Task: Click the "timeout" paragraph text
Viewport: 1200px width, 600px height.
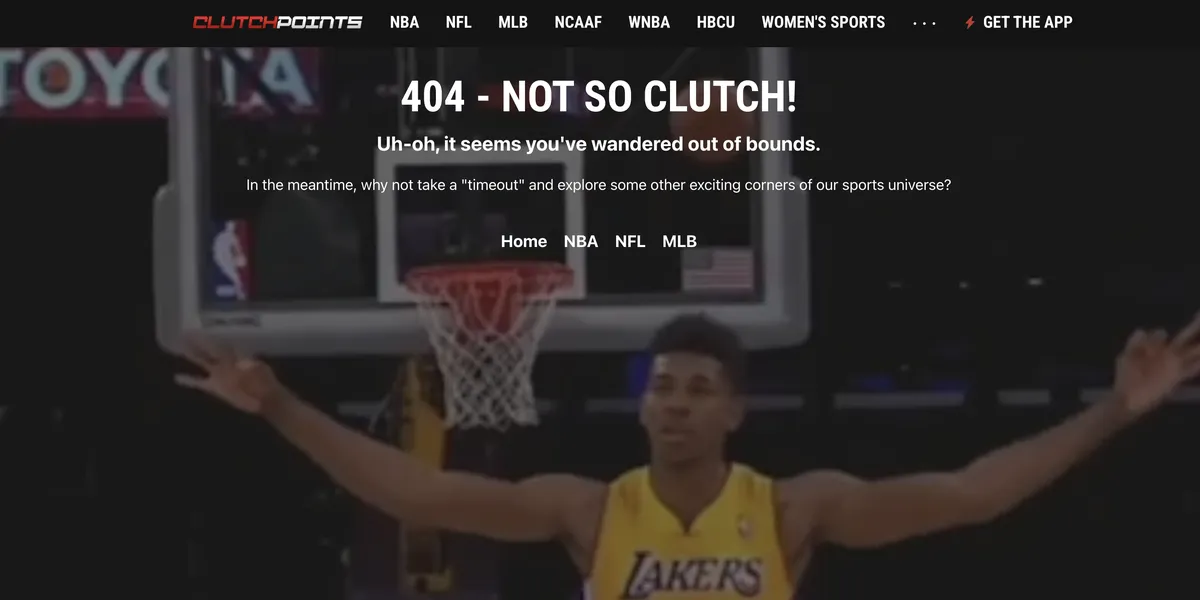Action: [x=598, y=185]
